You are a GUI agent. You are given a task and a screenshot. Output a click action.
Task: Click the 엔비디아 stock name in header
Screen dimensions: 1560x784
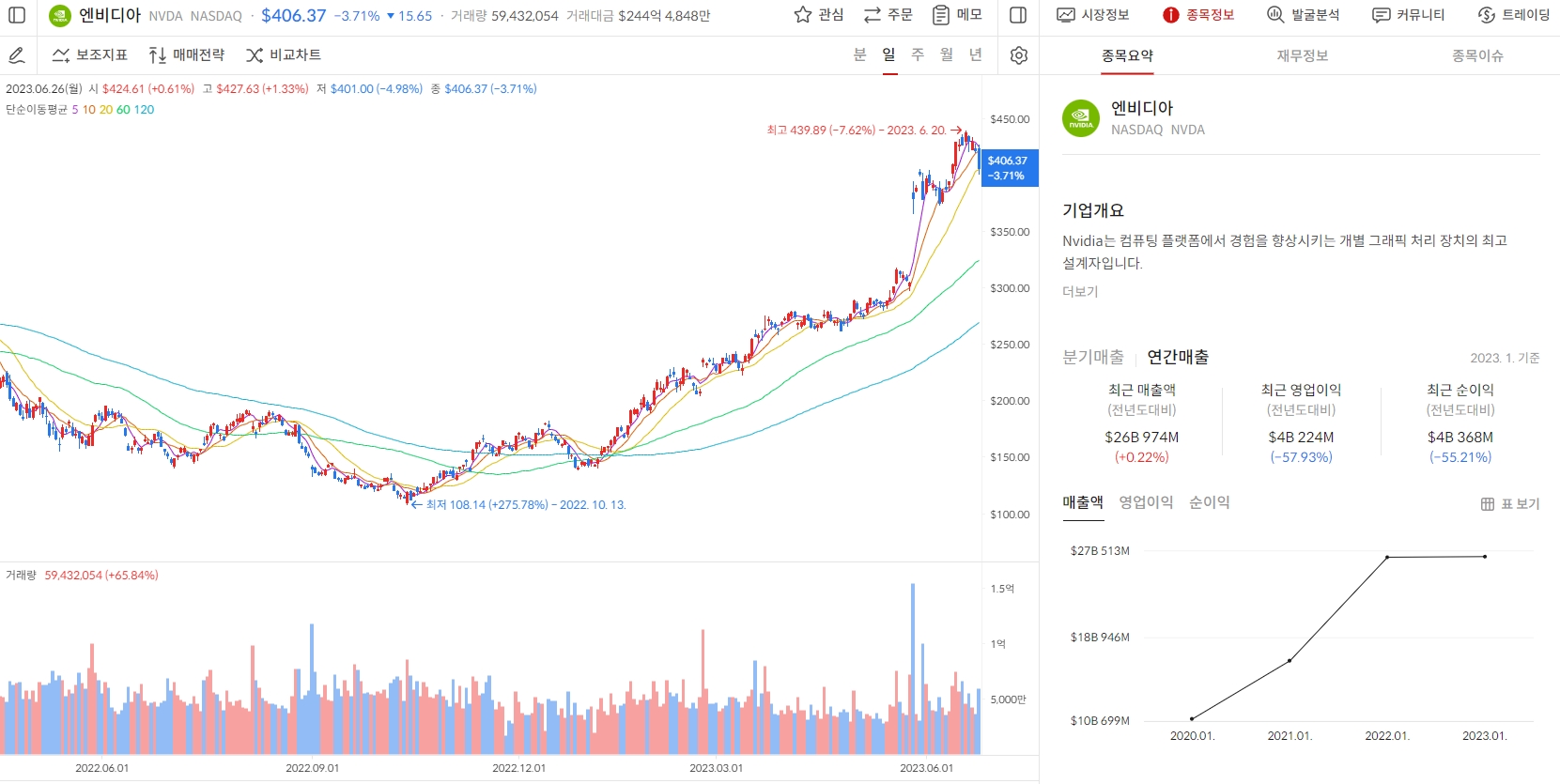(x=110, y=15)
